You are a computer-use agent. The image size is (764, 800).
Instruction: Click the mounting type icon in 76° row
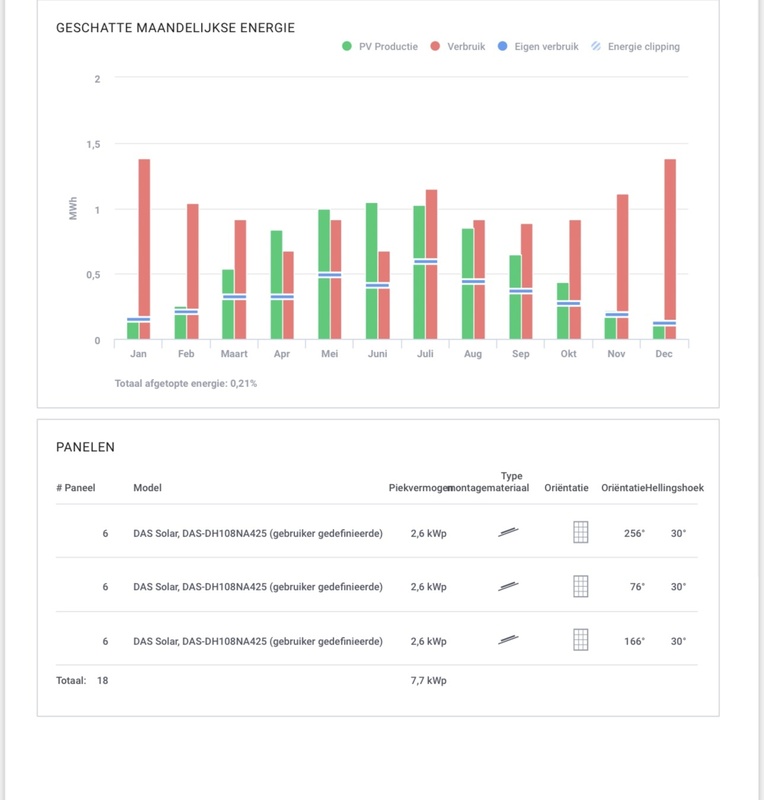(508, 586)
